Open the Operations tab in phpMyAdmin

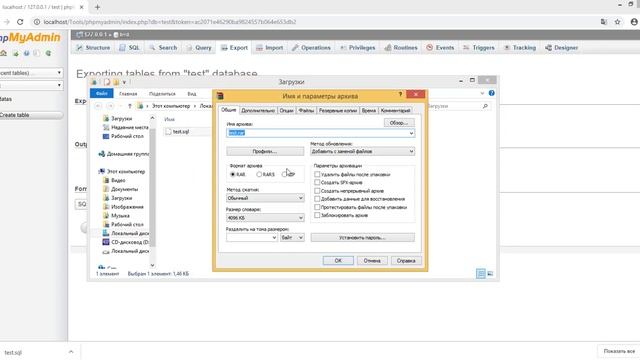[311, 48]
